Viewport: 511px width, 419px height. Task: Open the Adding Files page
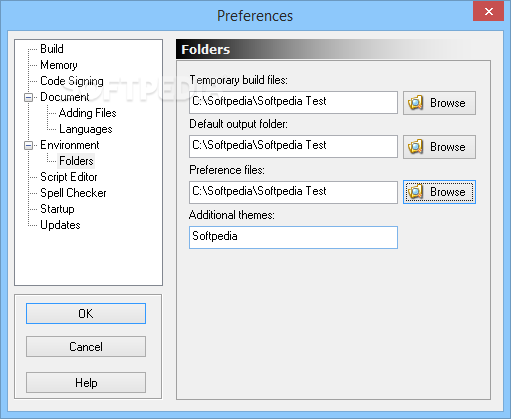(87, 113)
